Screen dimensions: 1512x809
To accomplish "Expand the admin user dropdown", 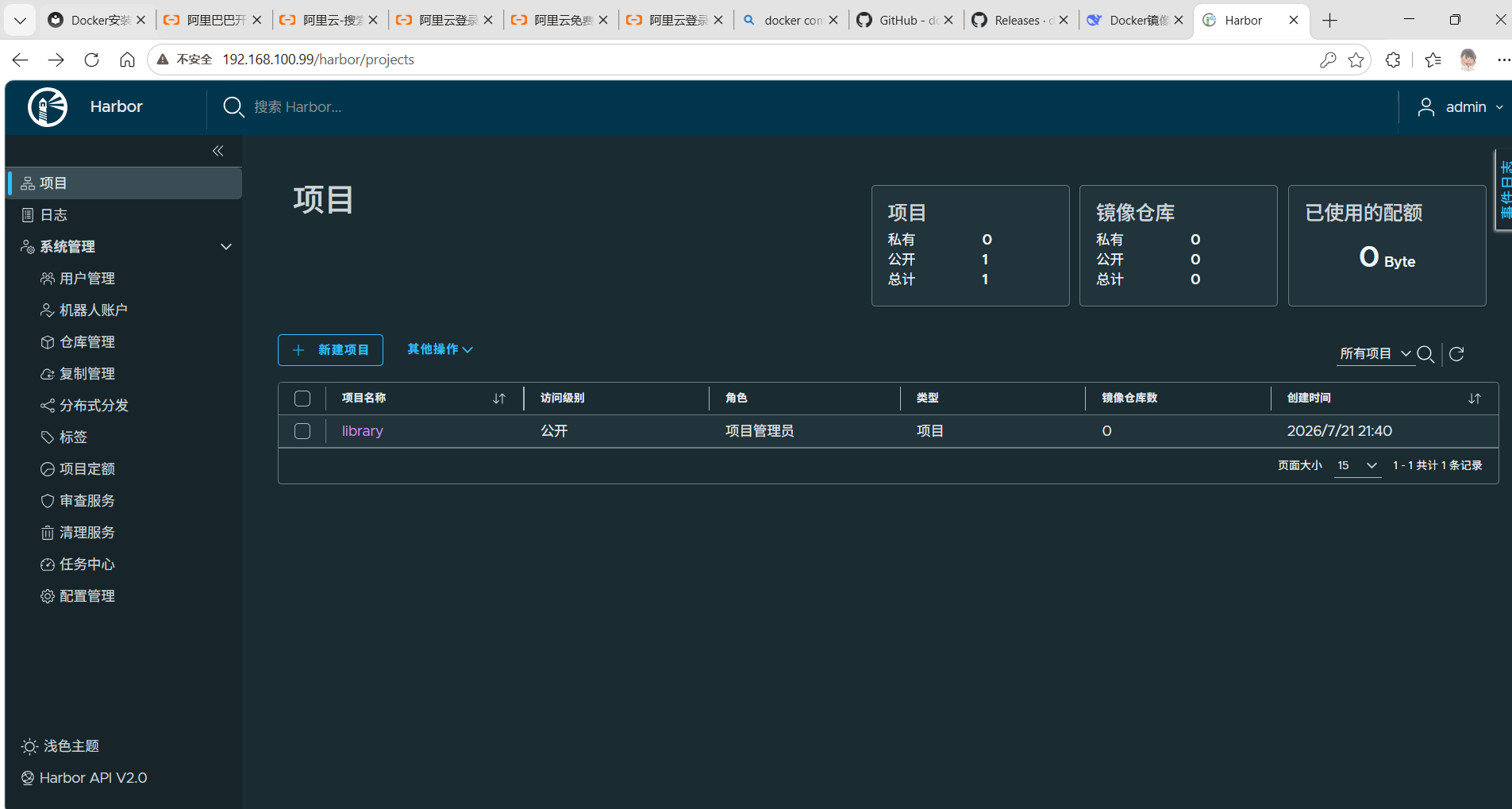I will (x=1460, y=107).
